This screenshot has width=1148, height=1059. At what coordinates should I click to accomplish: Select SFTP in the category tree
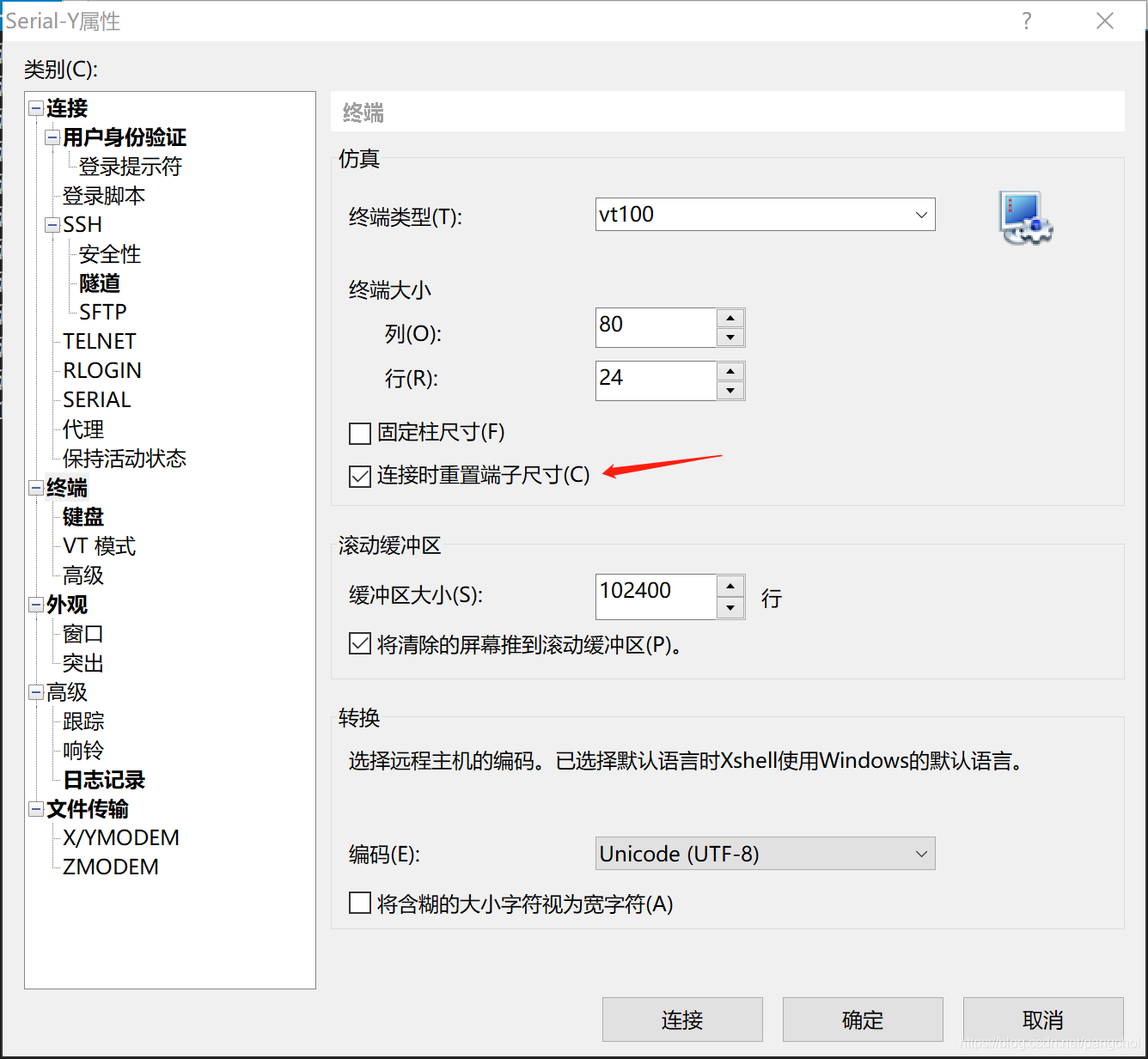[x=101, y=311]
